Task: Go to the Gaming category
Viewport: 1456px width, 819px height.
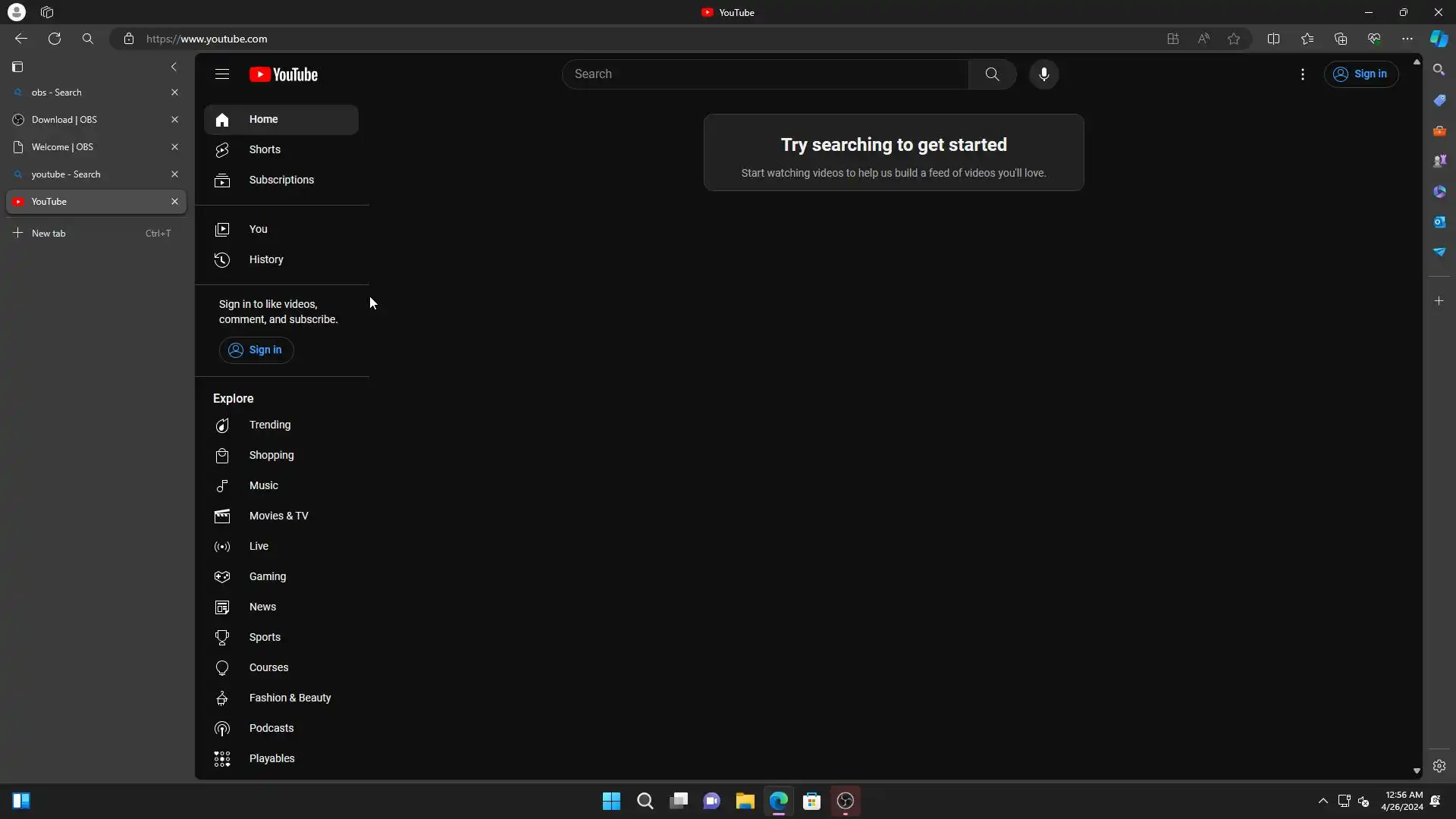Action: pyautogui.click(x=267, y=576)
